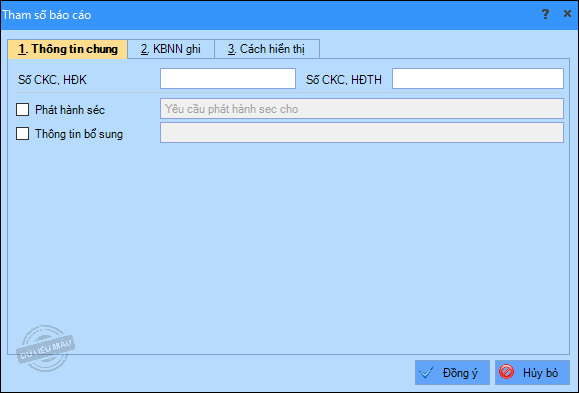Click the Số CKC, HĐK label
Screen dimensions: 579x393
(52, 79)
